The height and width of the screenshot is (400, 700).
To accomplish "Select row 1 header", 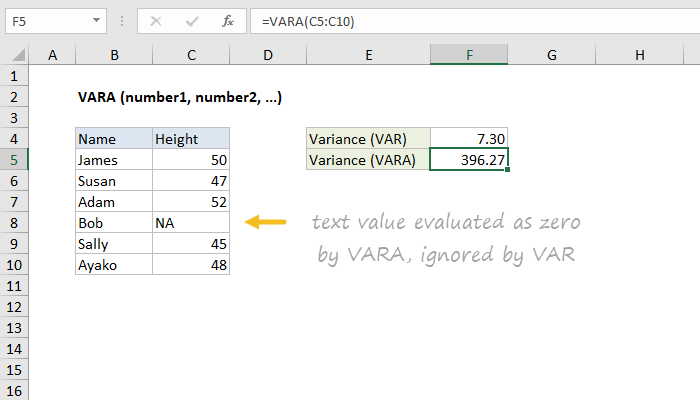I will pyautogui.click(x=14, y=76).
